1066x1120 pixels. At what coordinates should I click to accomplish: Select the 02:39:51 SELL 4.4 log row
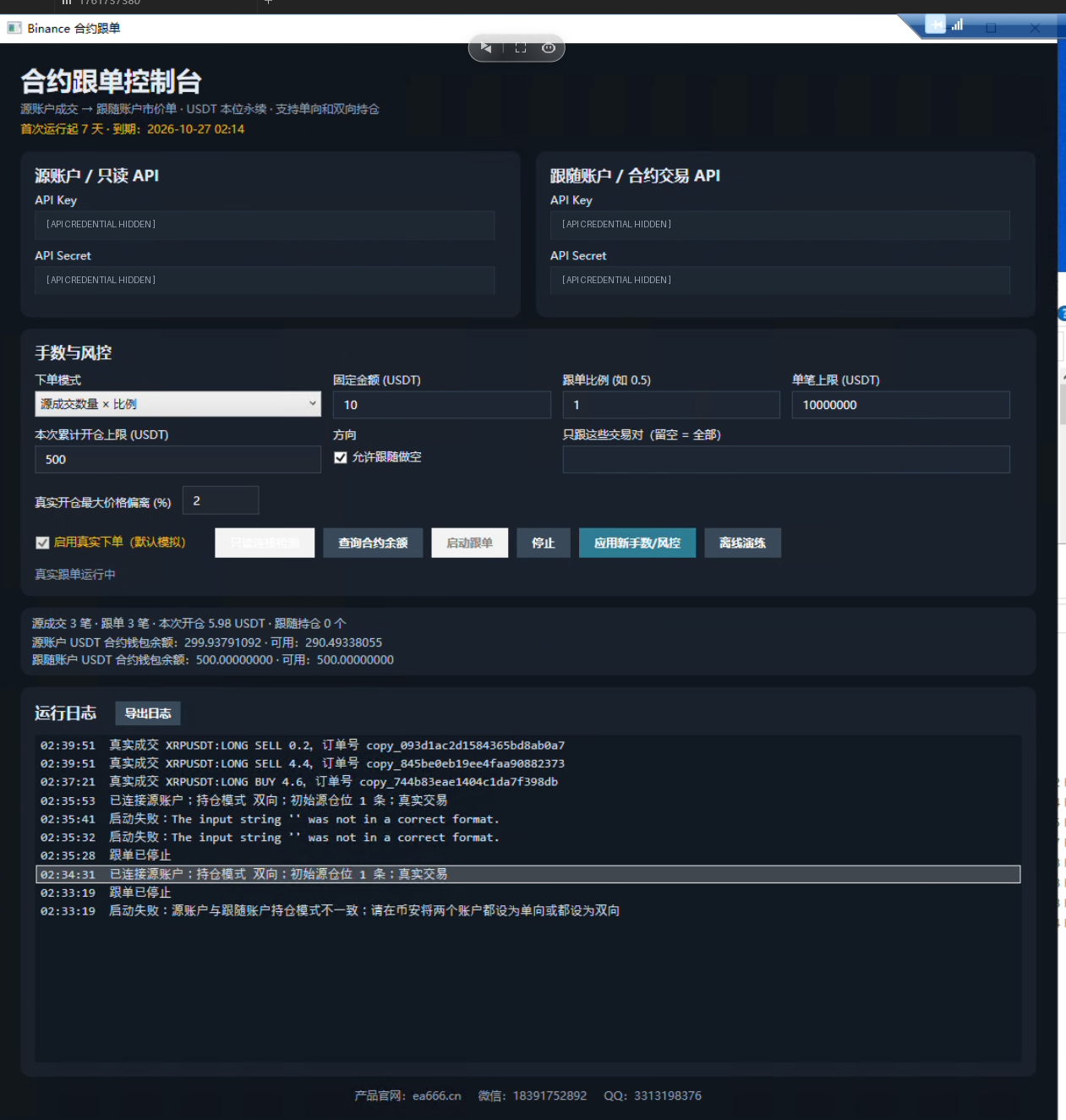(x=528, y=763)
